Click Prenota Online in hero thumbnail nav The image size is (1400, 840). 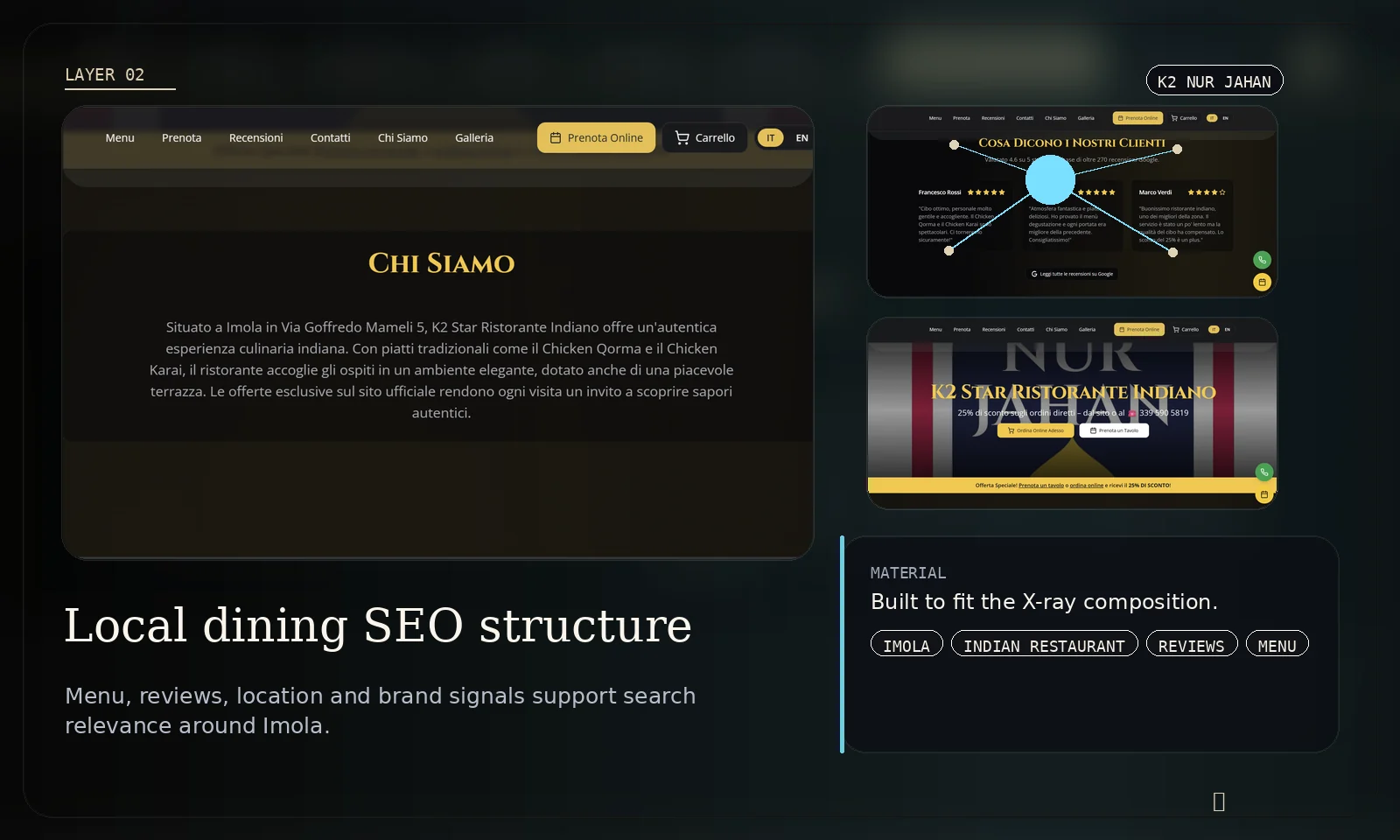pyautogui.click(x=1139, y=330)
